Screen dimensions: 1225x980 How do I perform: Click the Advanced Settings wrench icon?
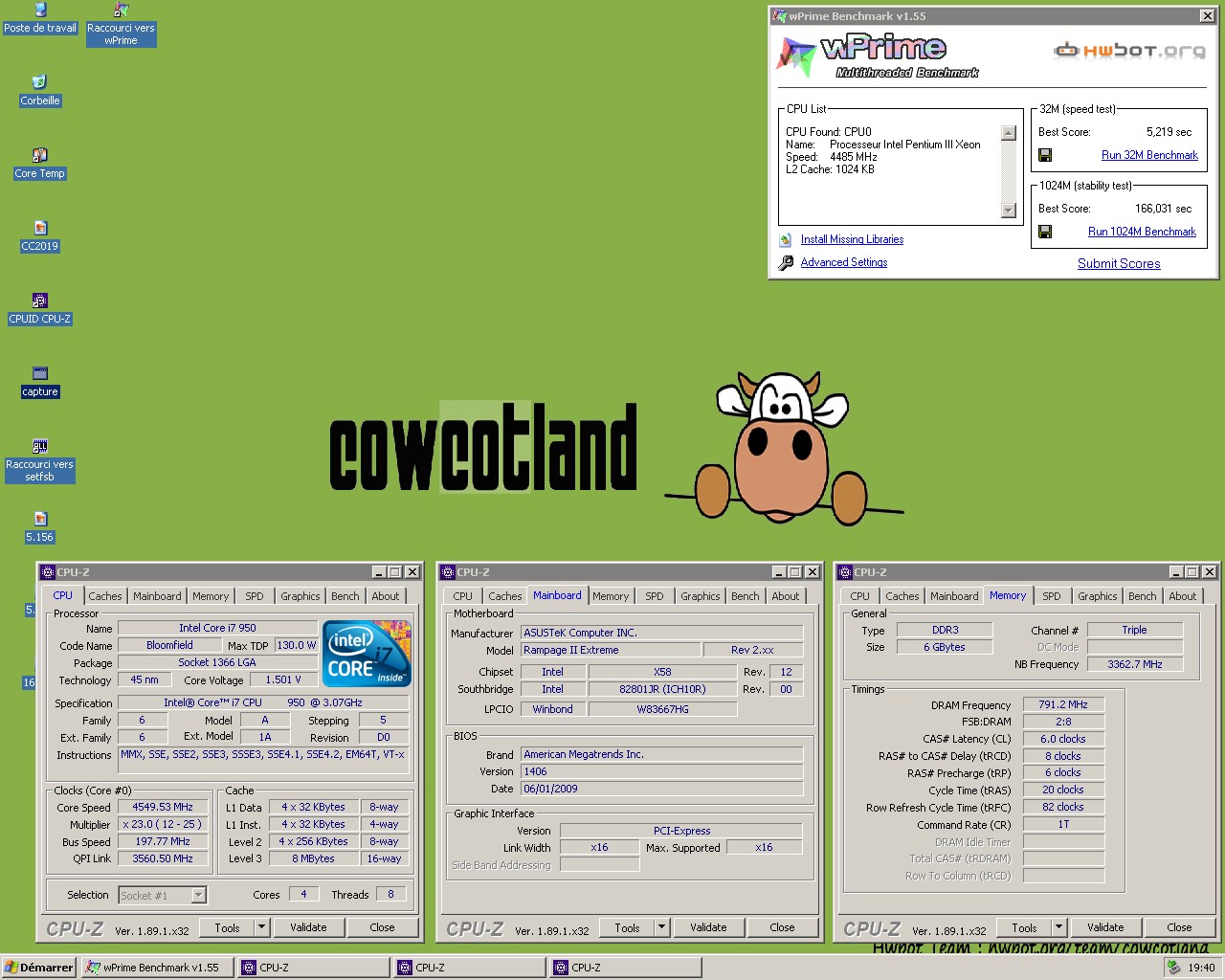coord(786,262)
